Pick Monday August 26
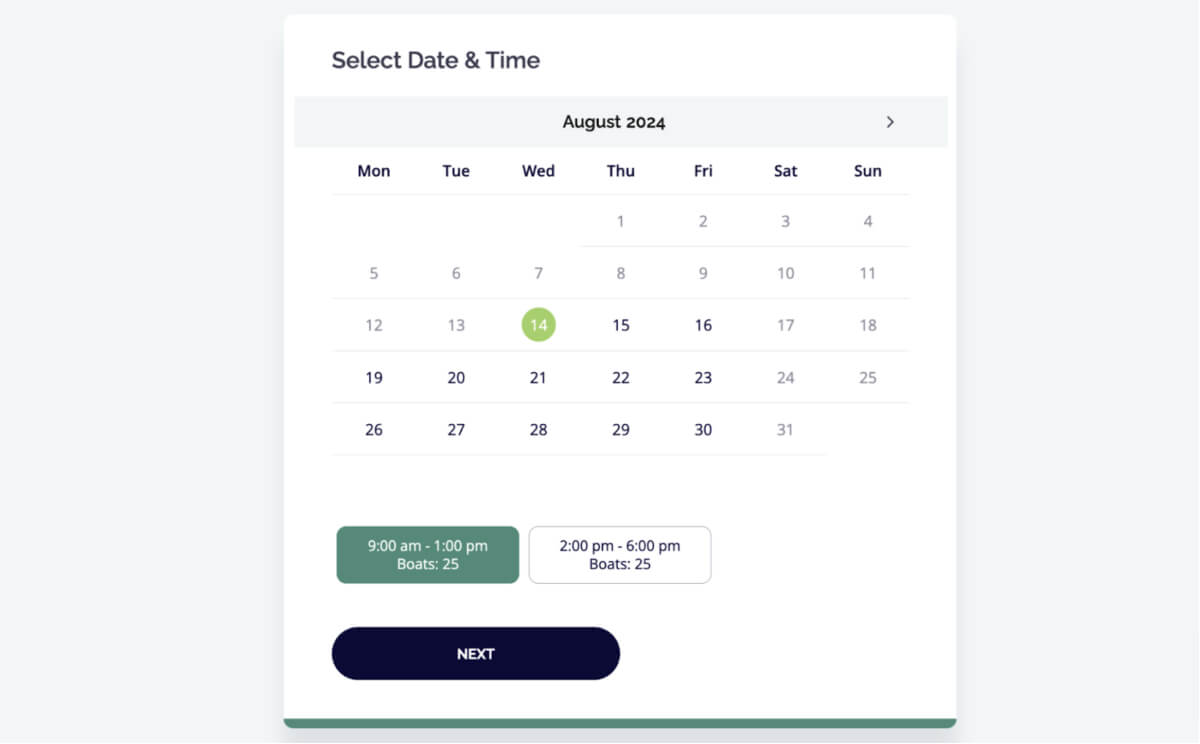 tap(374, 429)
